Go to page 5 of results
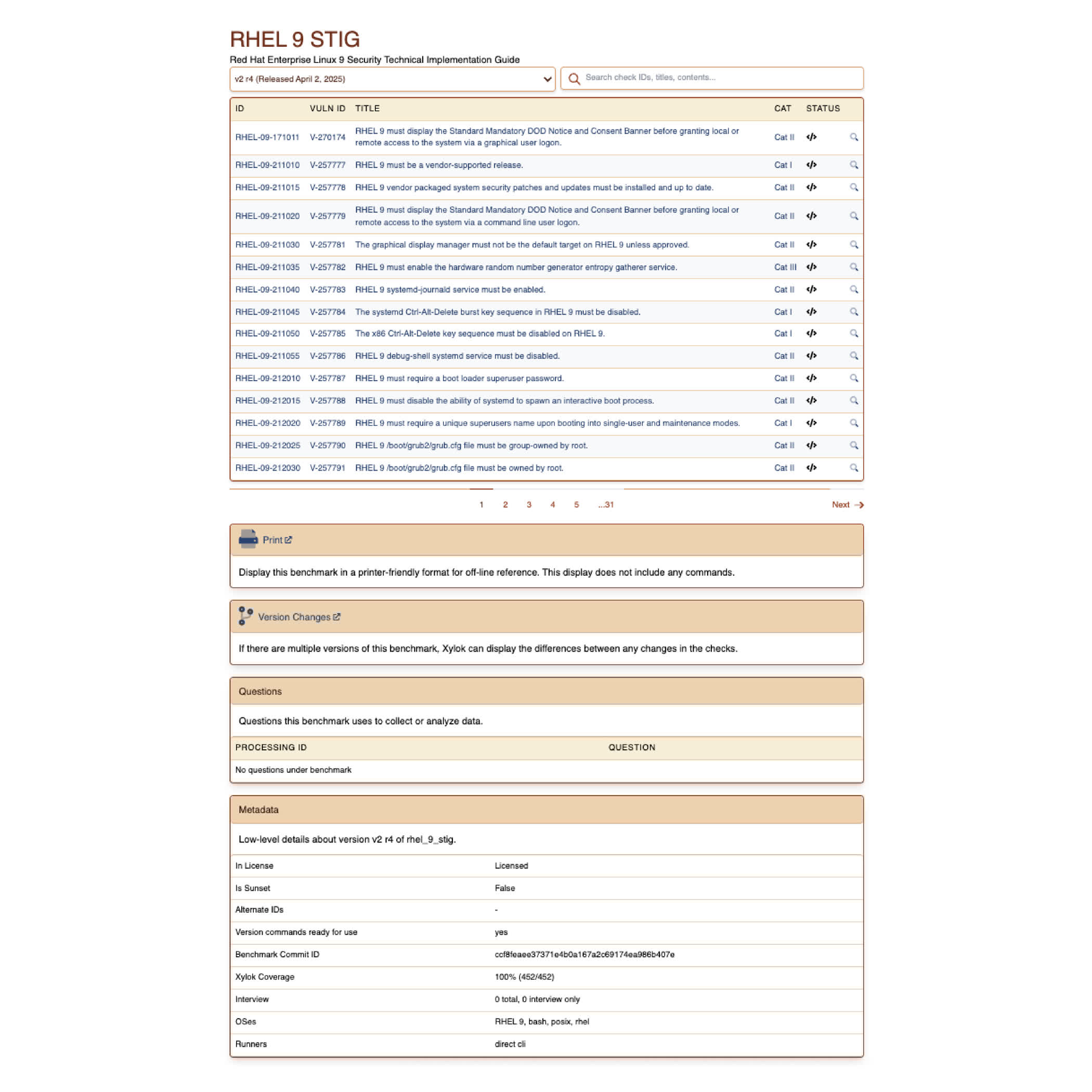The height and width of the screenshot is (1092, 1092). click(577, 505)
